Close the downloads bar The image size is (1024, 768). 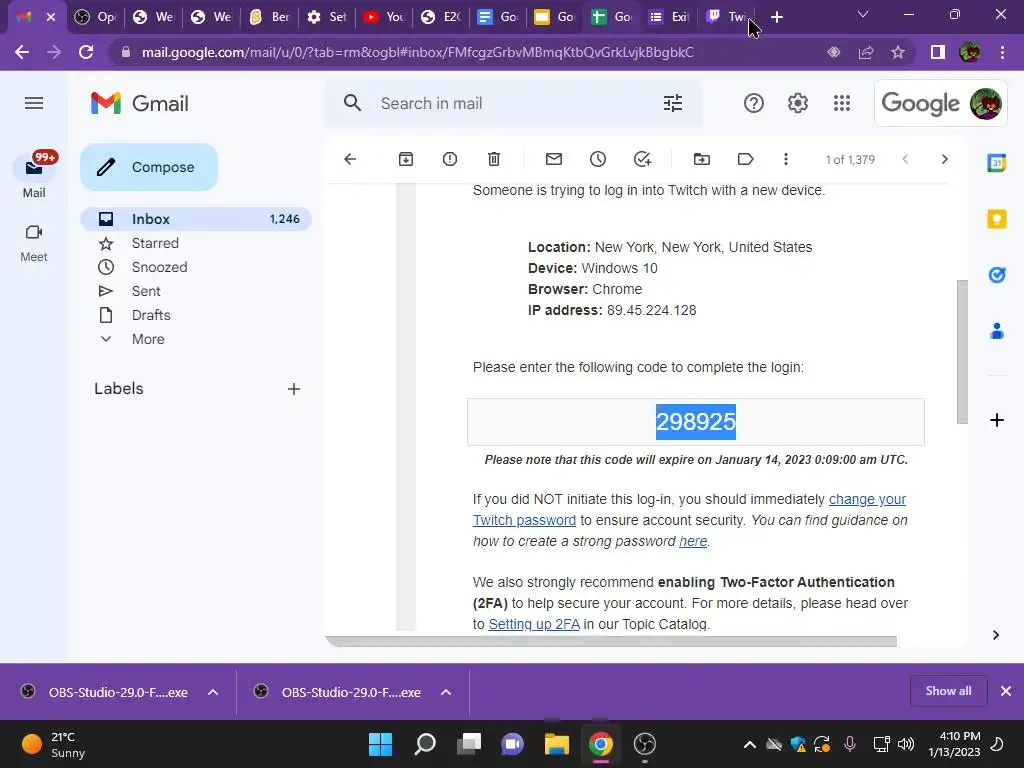point(1006,691)
